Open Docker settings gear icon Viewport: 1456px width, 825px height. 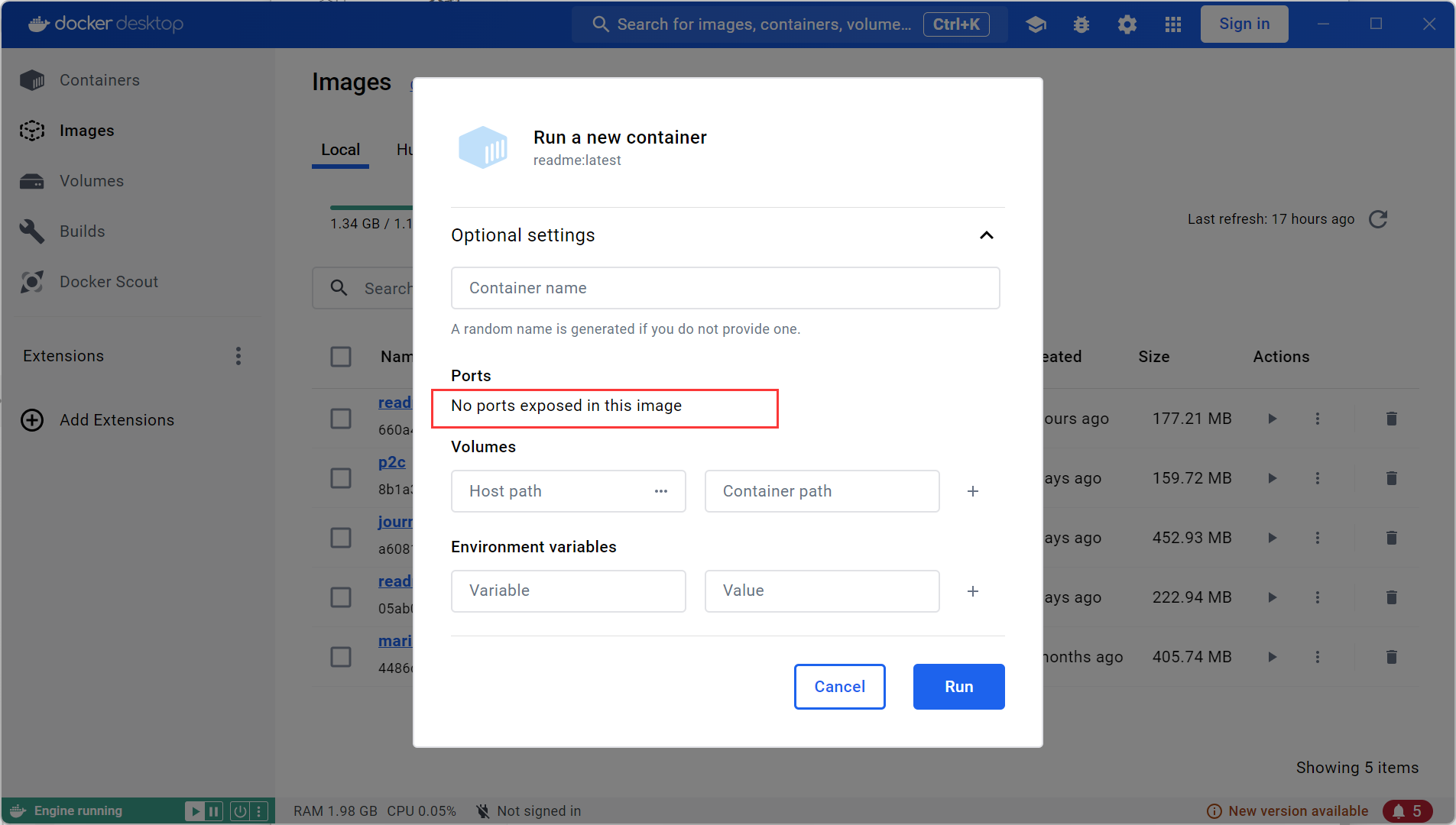coord(1127,24)
